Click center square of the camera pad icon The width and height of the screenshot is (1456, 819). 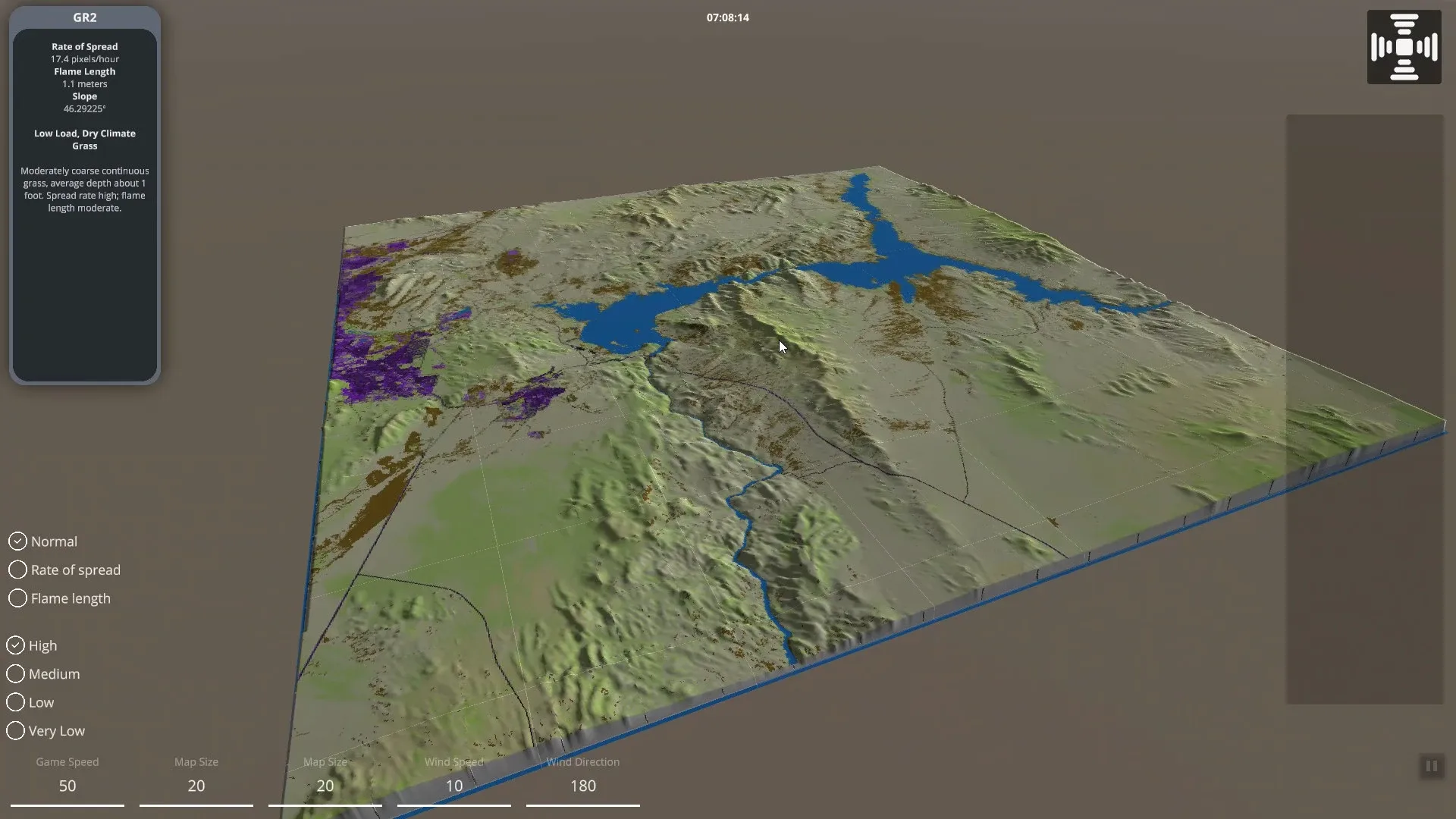click(x=1404, y=47)
